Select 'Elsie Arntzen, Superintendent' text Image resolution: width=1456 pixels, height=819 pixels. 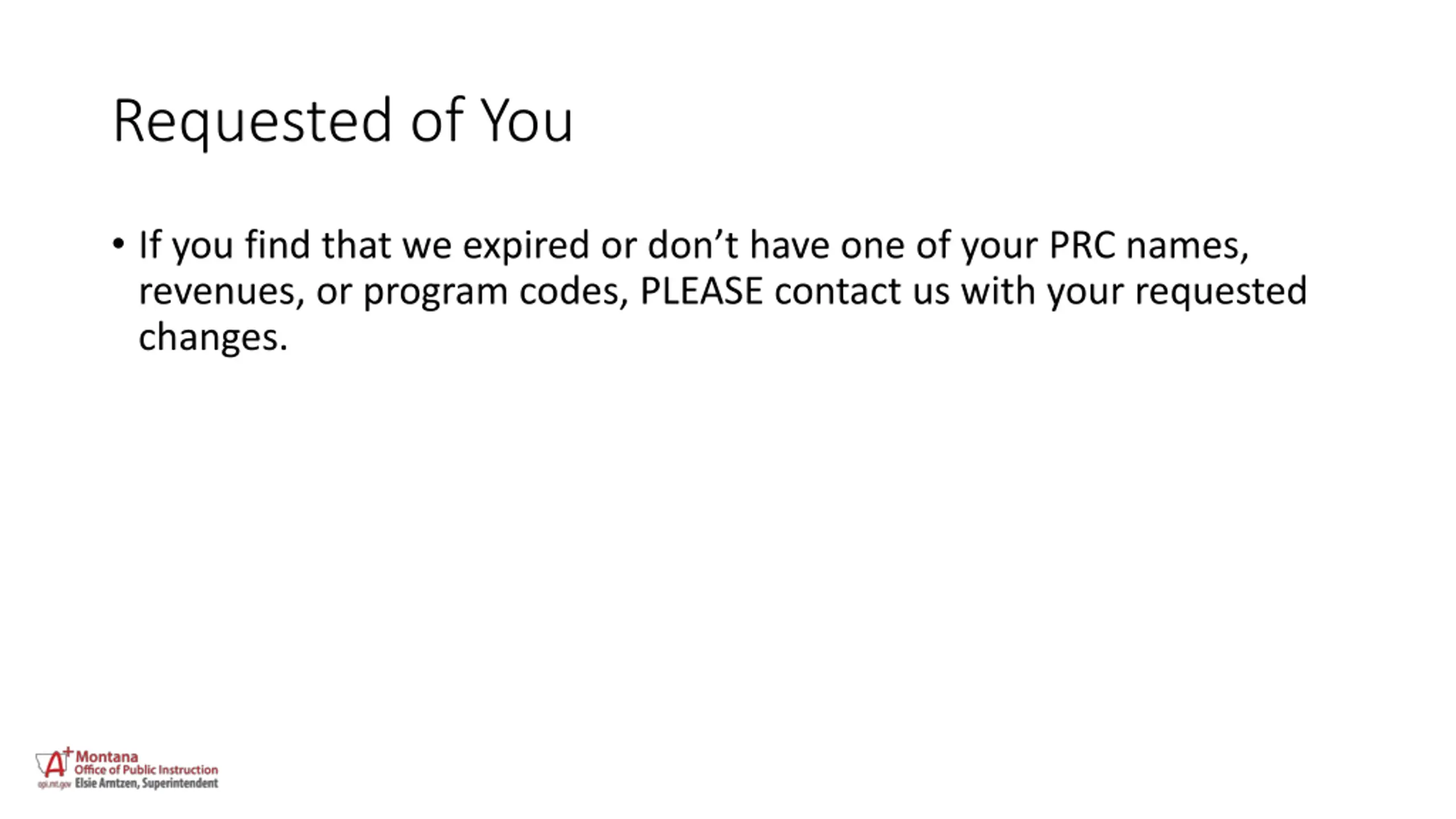click(146, 783)
